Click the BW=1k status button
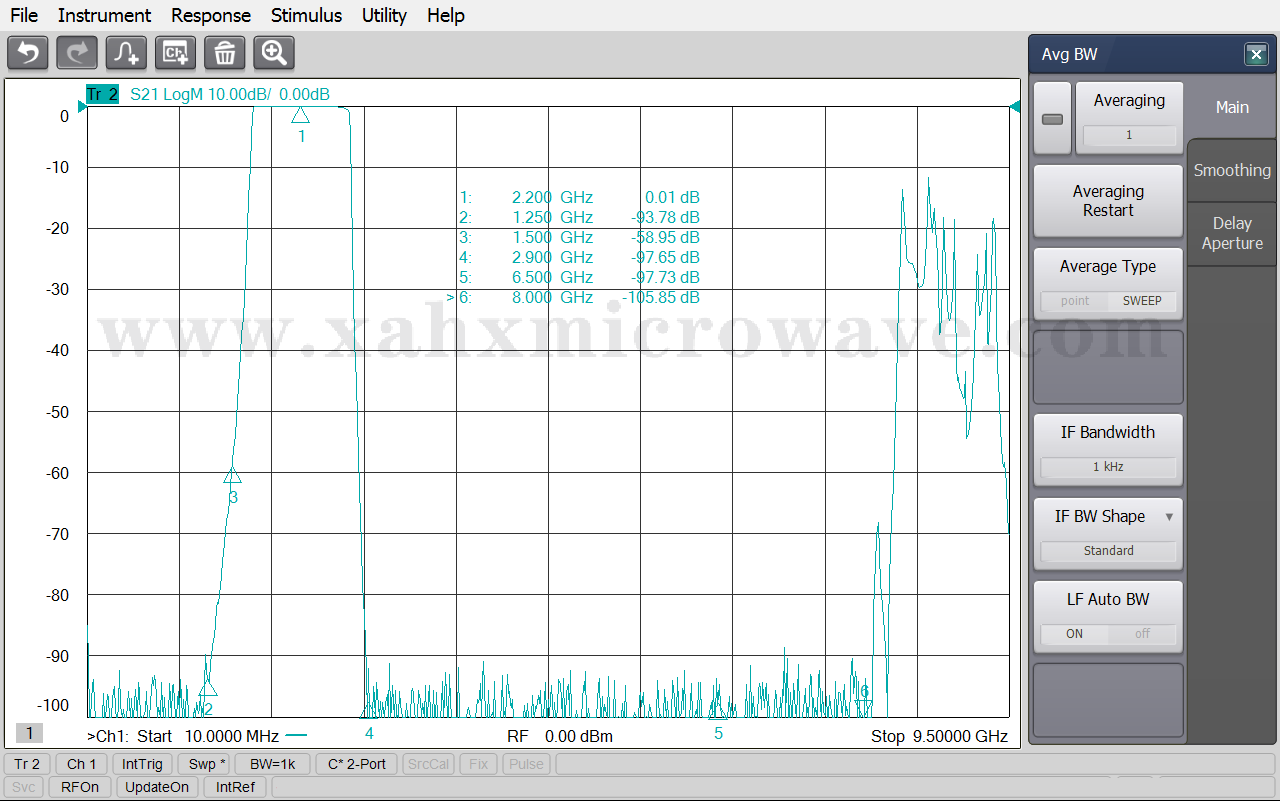 273,764
